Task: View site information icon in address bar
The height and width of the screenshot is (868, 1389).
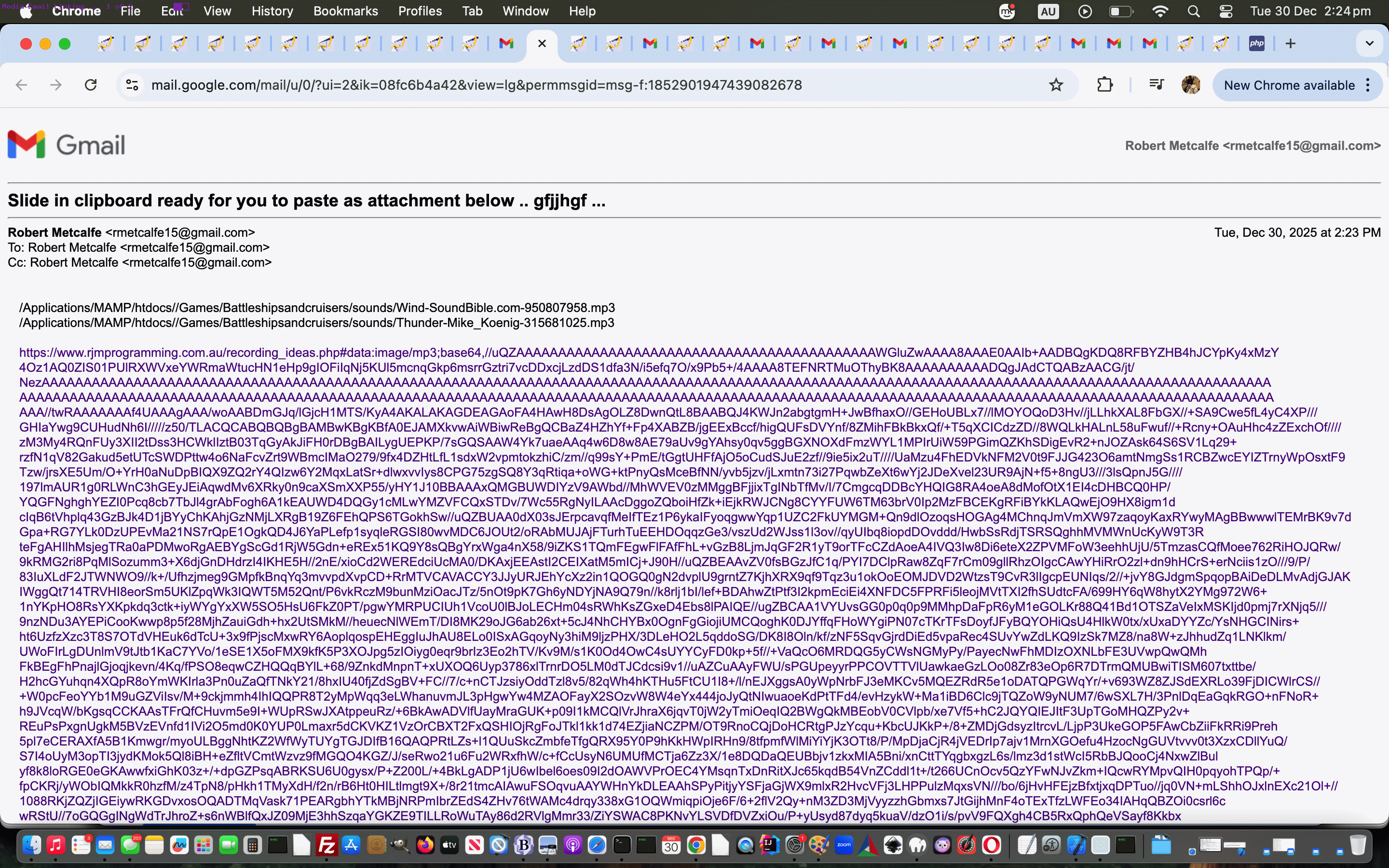Action: (x=132, y=85)
